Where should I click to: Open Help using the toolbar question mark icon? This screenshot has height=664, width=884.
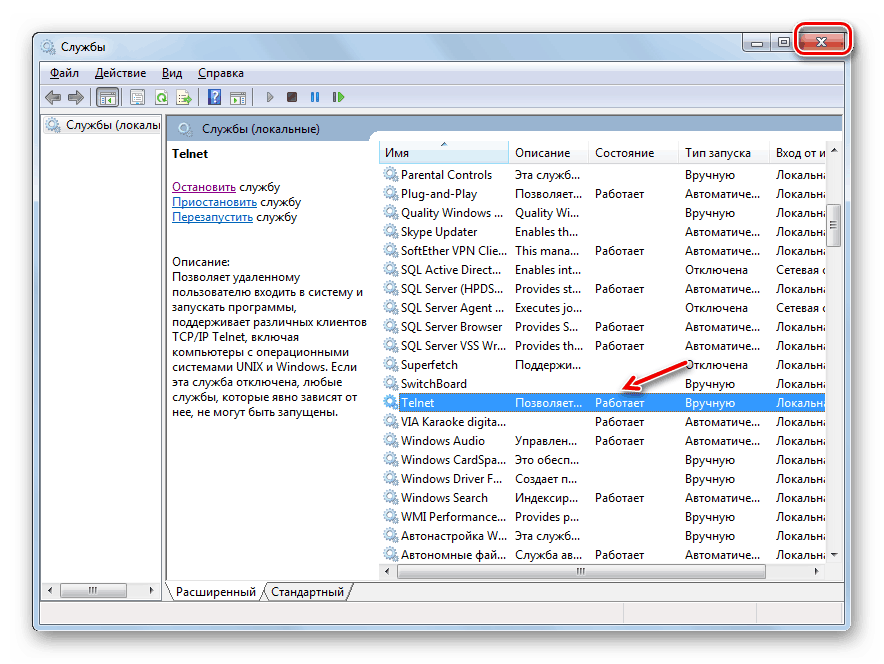point(214,97)
